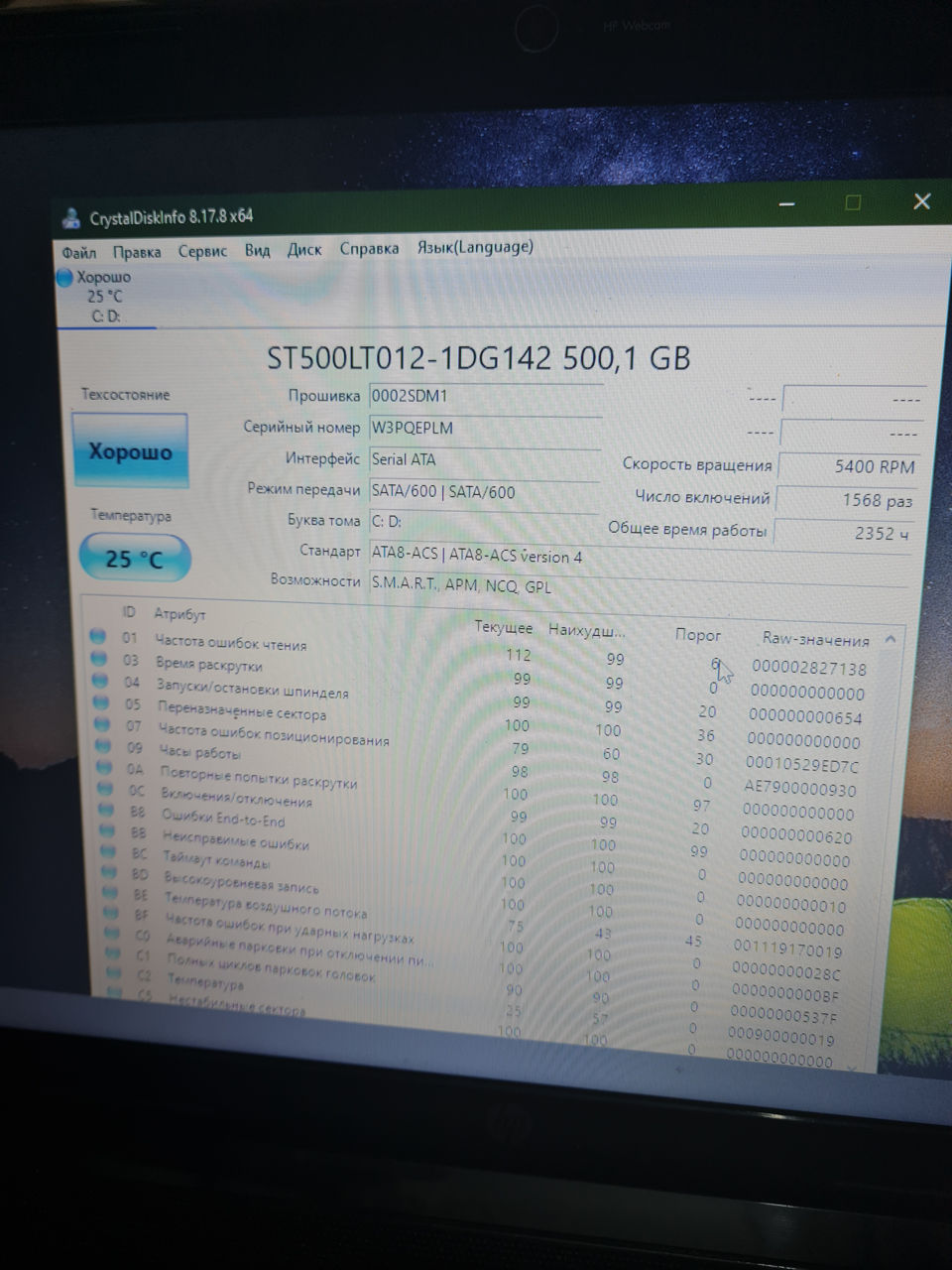This screenshot has width=952, height=1270.
Task: Click status circle for Повторные попытки раскрутки
Action: 103,767
